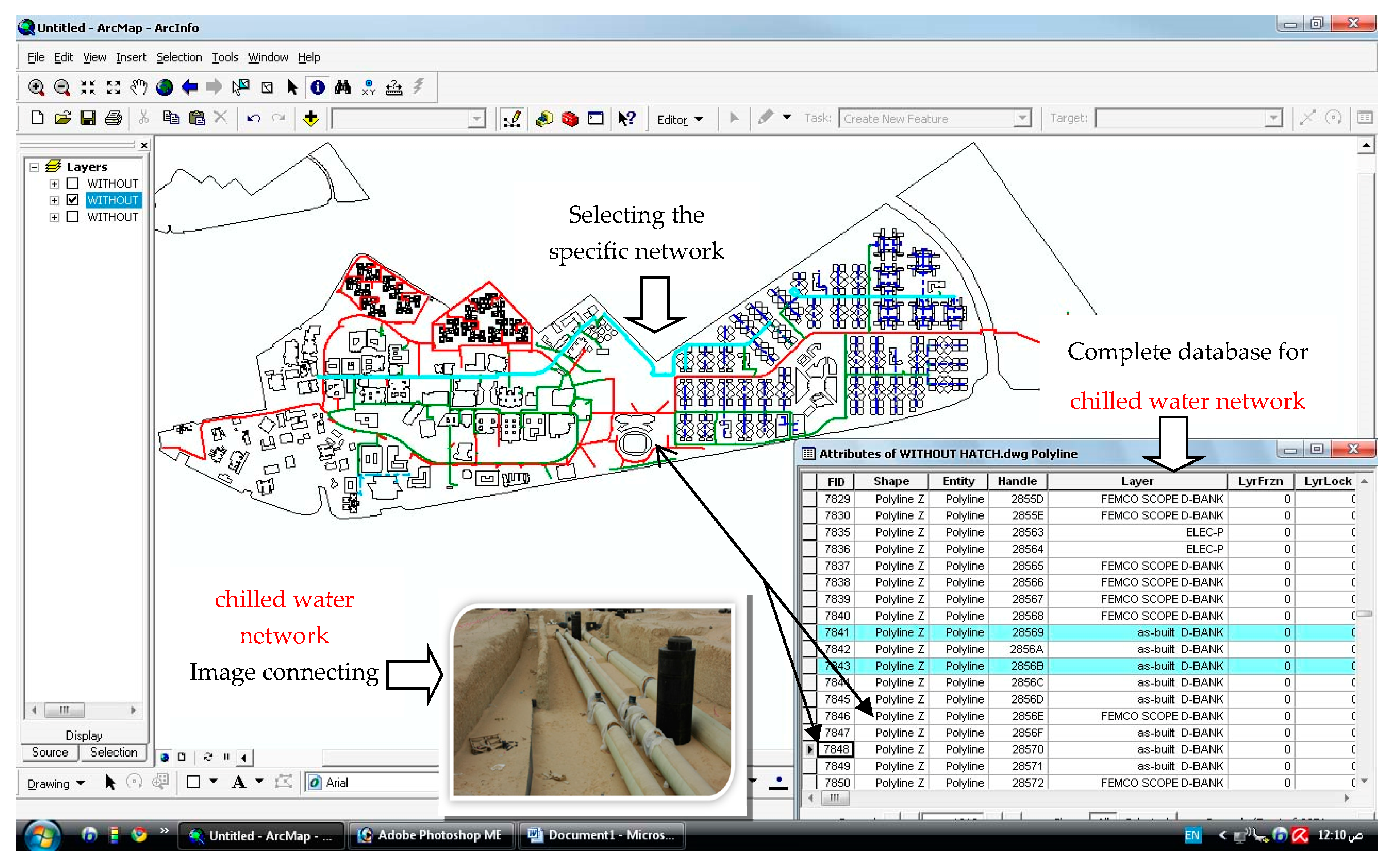The image size is (1386, 868).
Task: Click the Full Extent globe icon
Action: point(164,87)
